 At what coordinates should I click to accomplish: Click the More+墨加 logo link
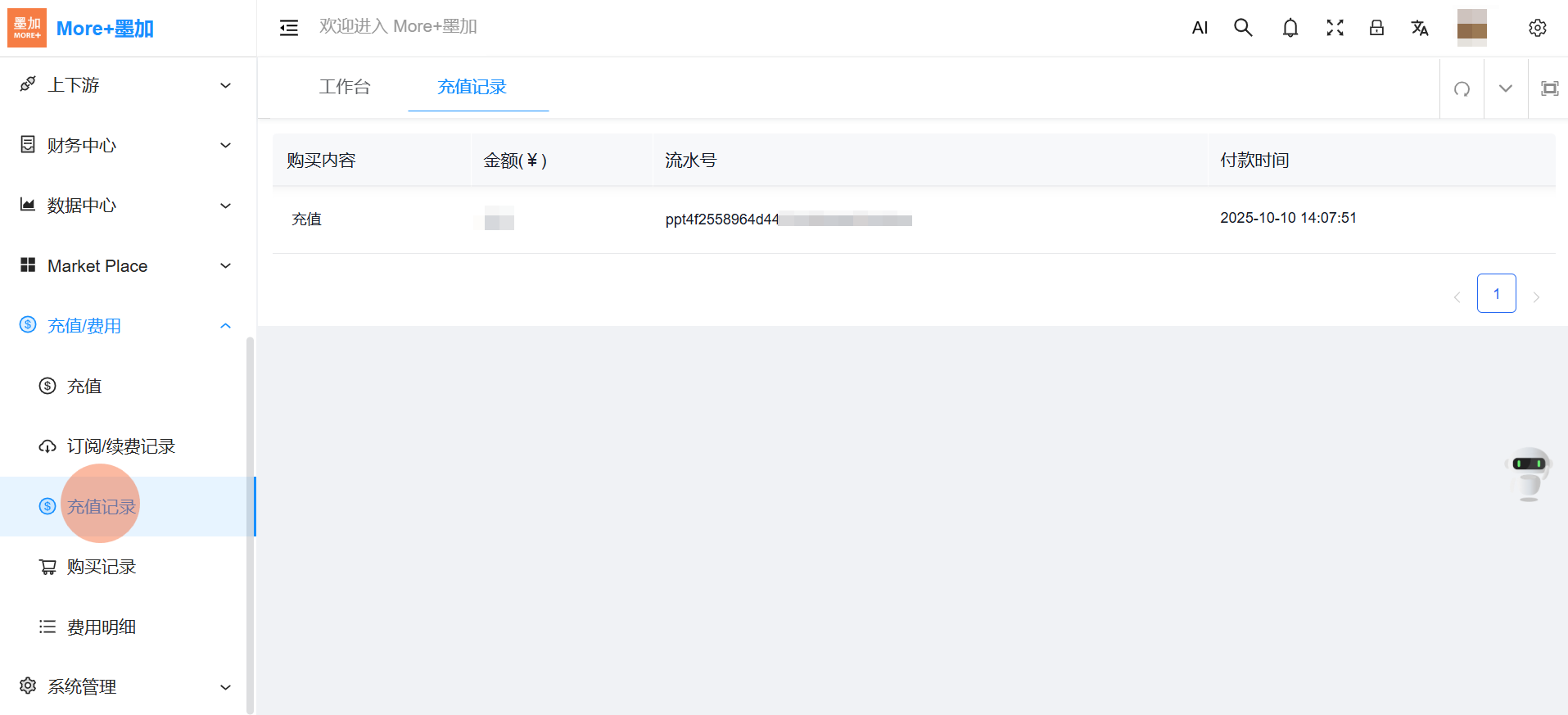(x=82, y=28)
